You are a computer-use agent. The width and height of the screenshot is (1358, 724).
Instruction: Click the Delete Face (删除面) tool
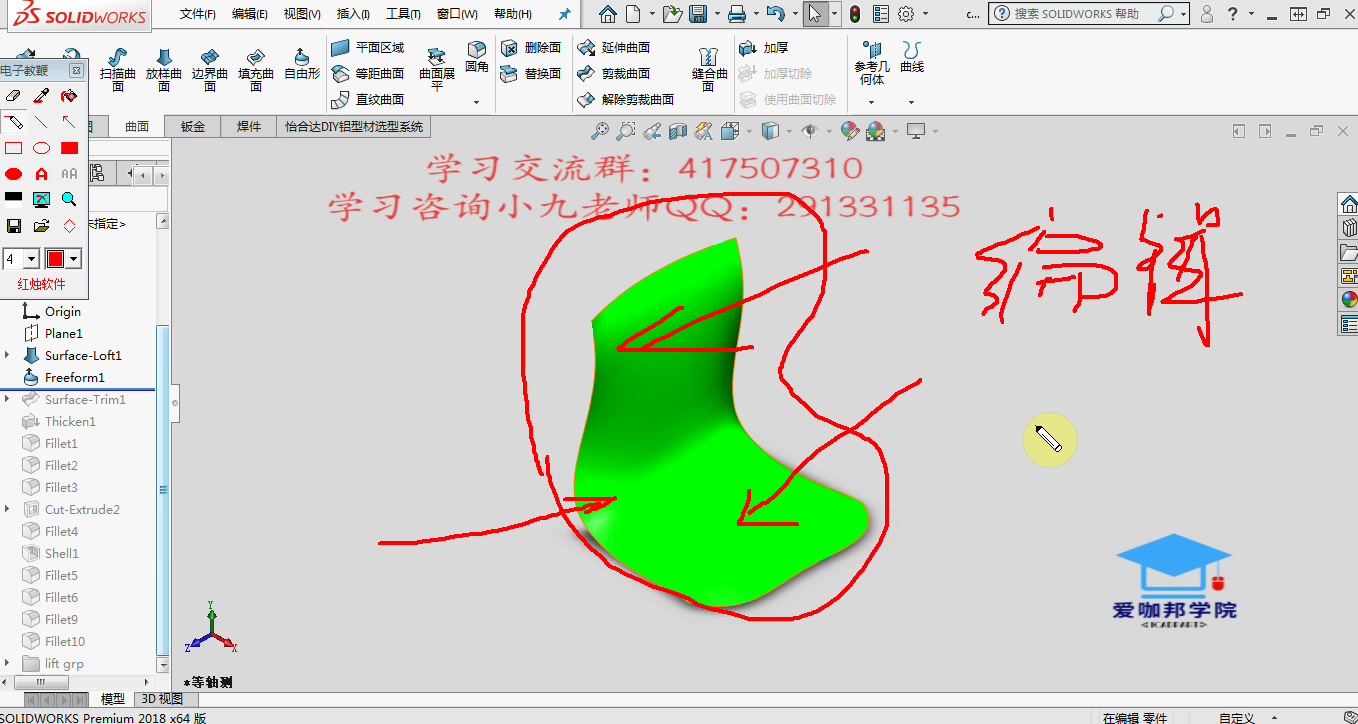click(532, 48)
